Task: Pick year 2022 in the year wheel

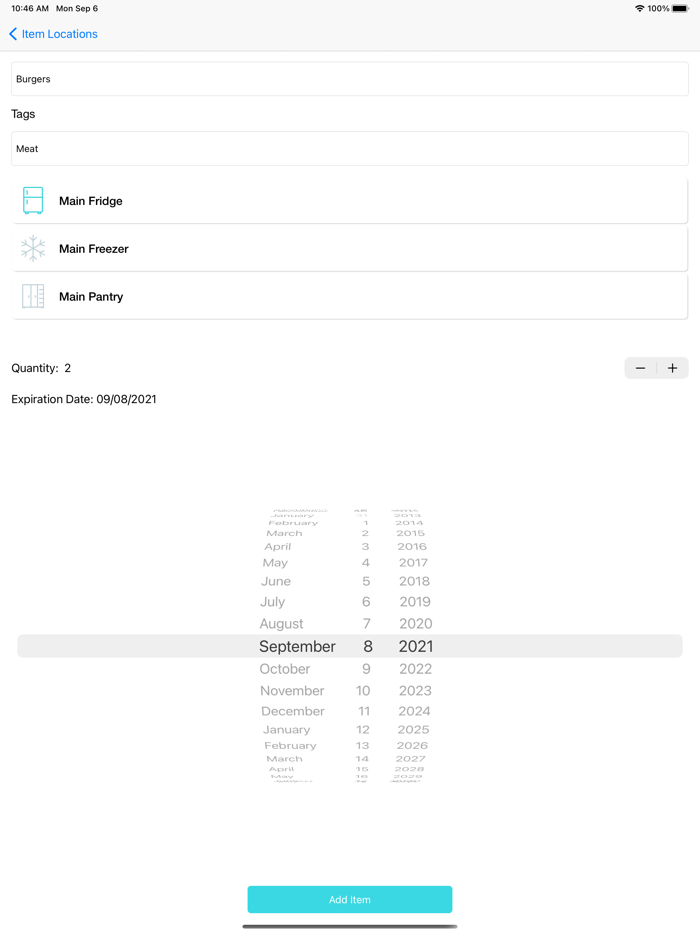Action: [415, 669]
